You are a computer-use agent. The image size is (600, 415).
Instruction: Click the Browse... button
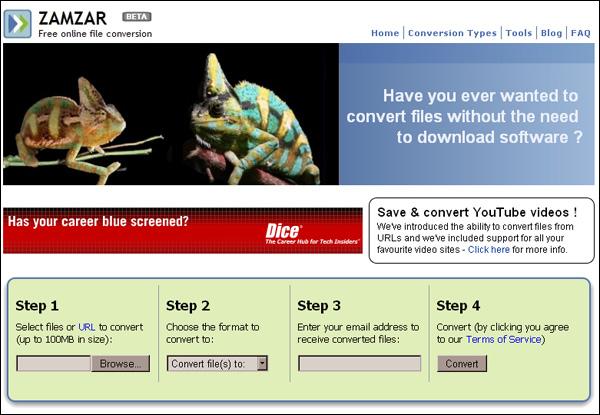(x=121, y=364)
